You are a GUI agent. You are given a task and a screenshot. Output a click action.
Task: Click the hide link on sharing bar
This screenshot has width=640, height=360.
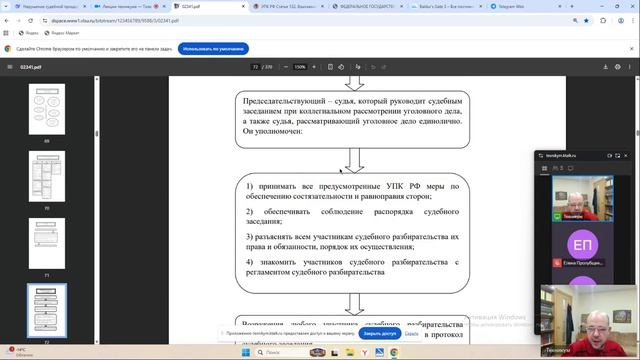point(411,333)
